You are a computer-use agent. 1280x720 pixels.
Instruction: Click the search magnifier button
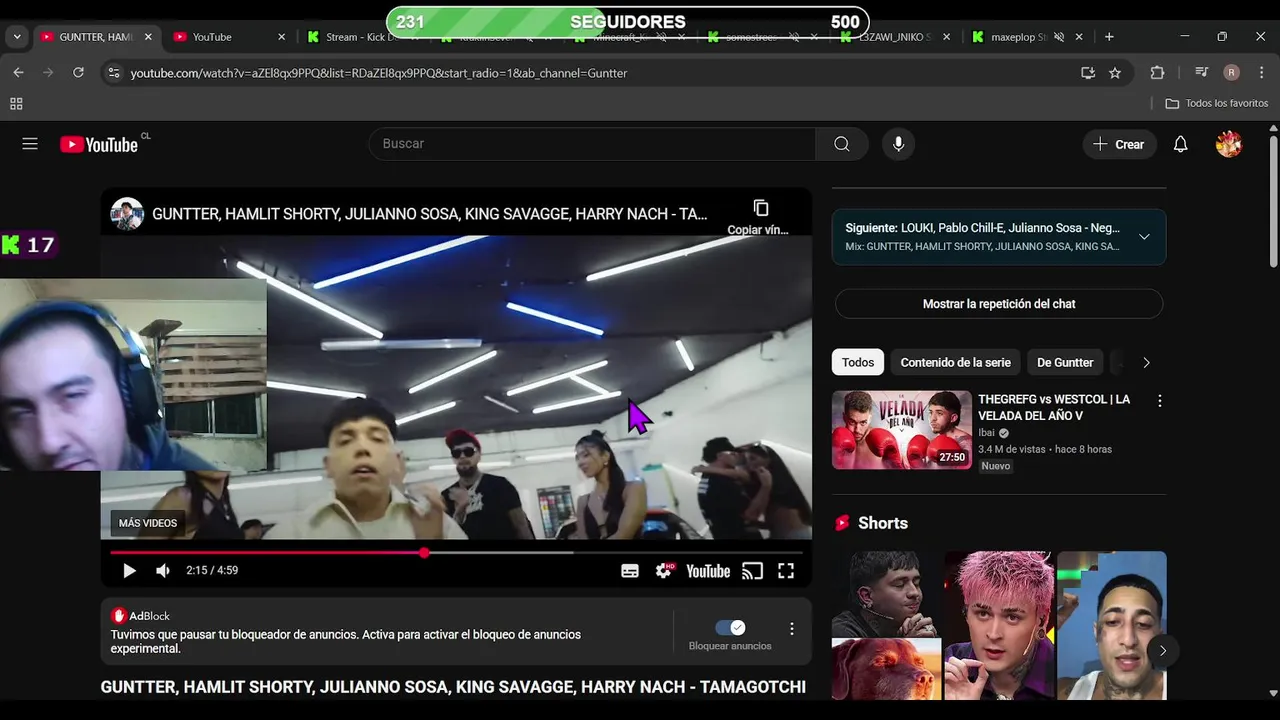pos(842,144)
